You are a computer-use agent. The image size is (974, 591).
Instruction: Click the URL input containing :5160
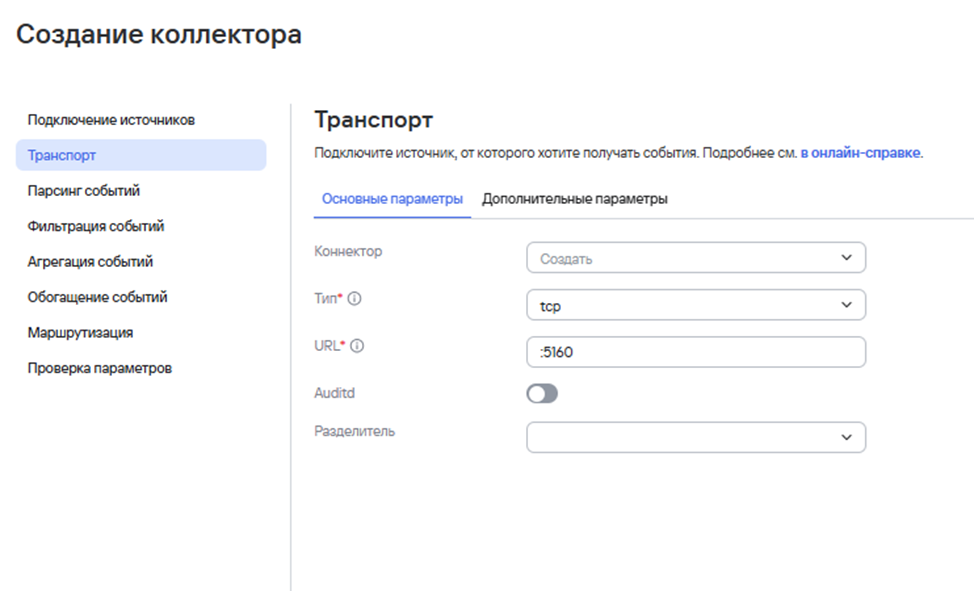point(695,351)
